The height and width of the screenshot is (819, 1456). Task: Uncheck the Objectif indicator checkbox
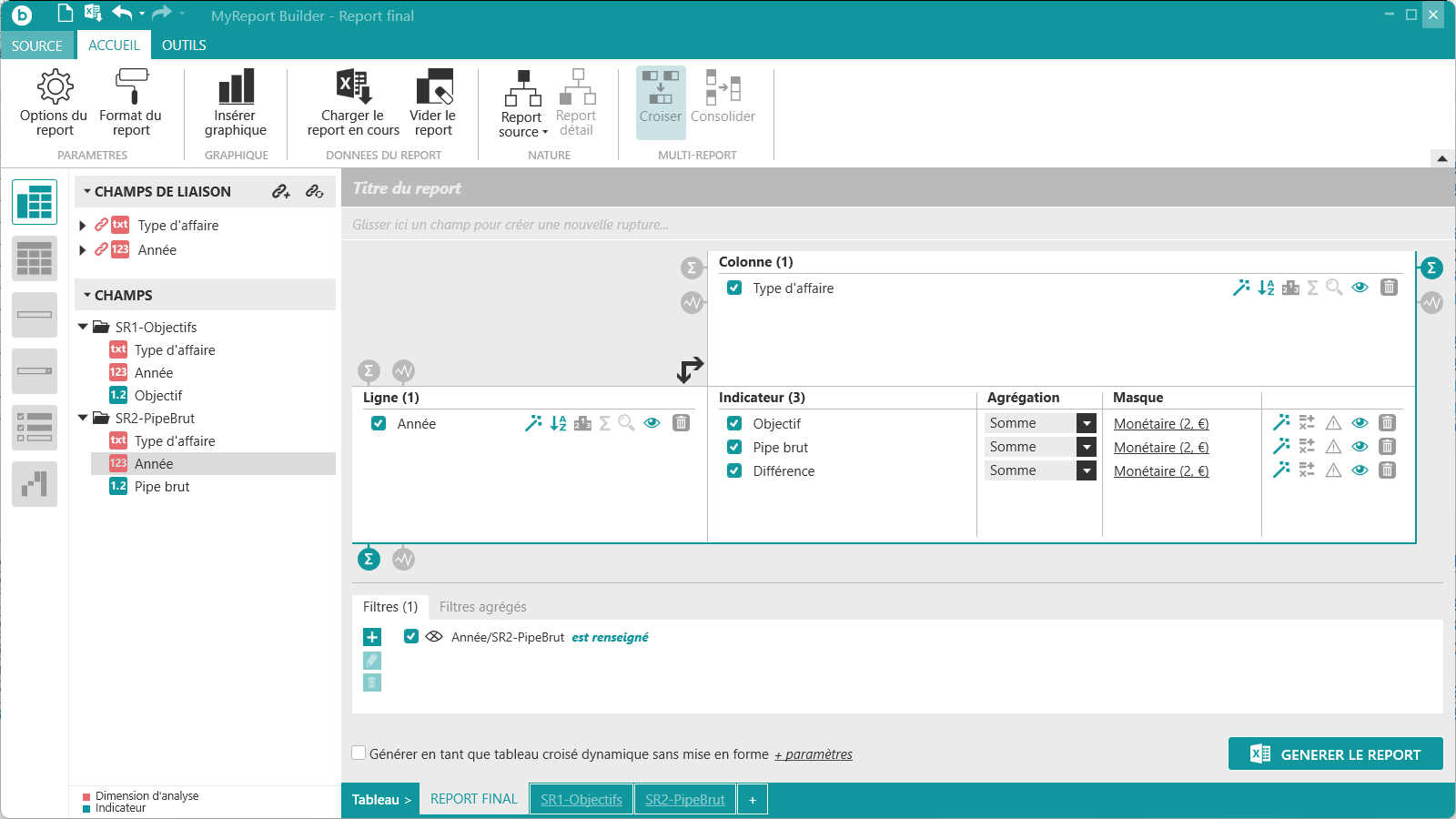pyautogui.click(x=734, y=423)
